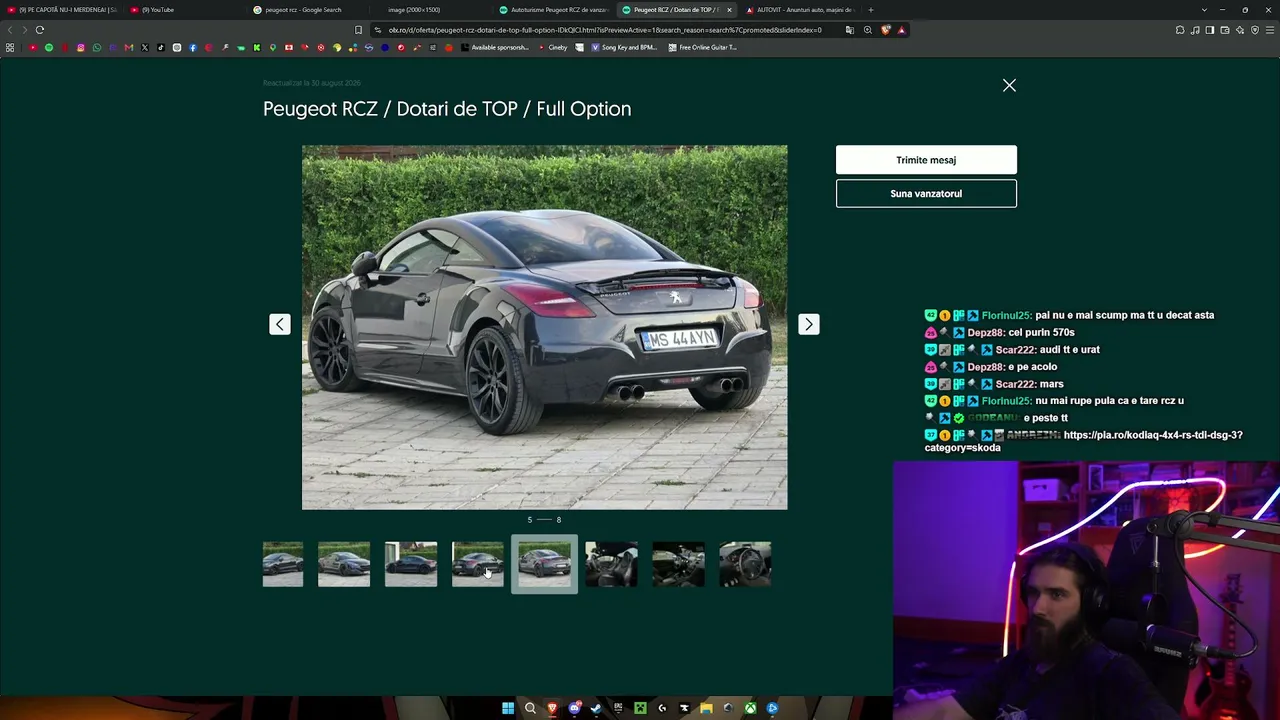The image size is (1280, 720).
Task: Click the browser forward arrow
Action: [24, 30]
